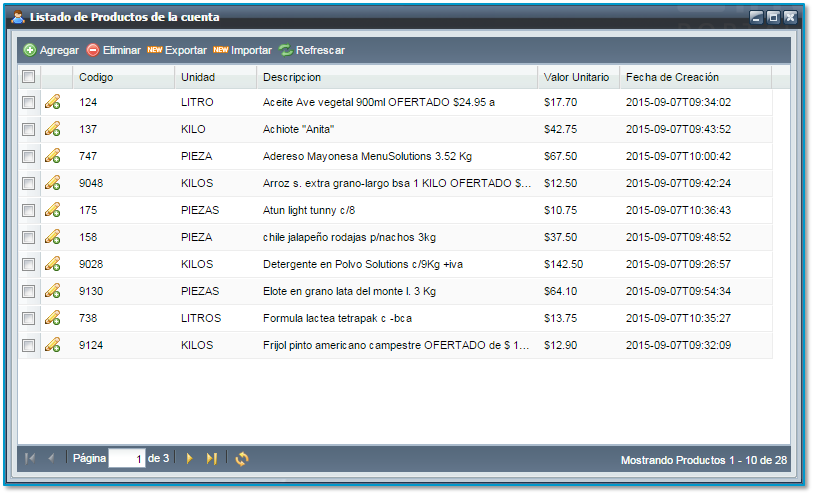Click the $42.75 unit value cell
This screenshot has height=495, width=814.
tap(560, 129)
